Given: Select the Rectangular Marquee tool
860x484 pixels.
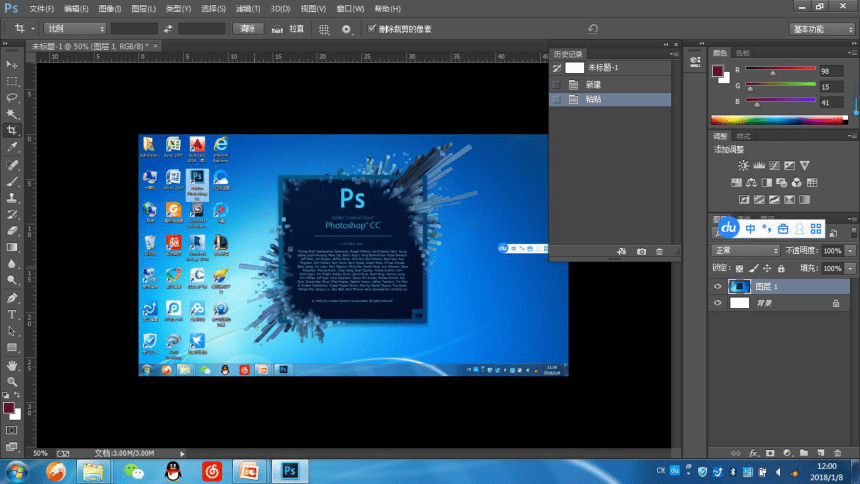Looking at the screenshot, I should pyautogui.click(x=12, y=81).
